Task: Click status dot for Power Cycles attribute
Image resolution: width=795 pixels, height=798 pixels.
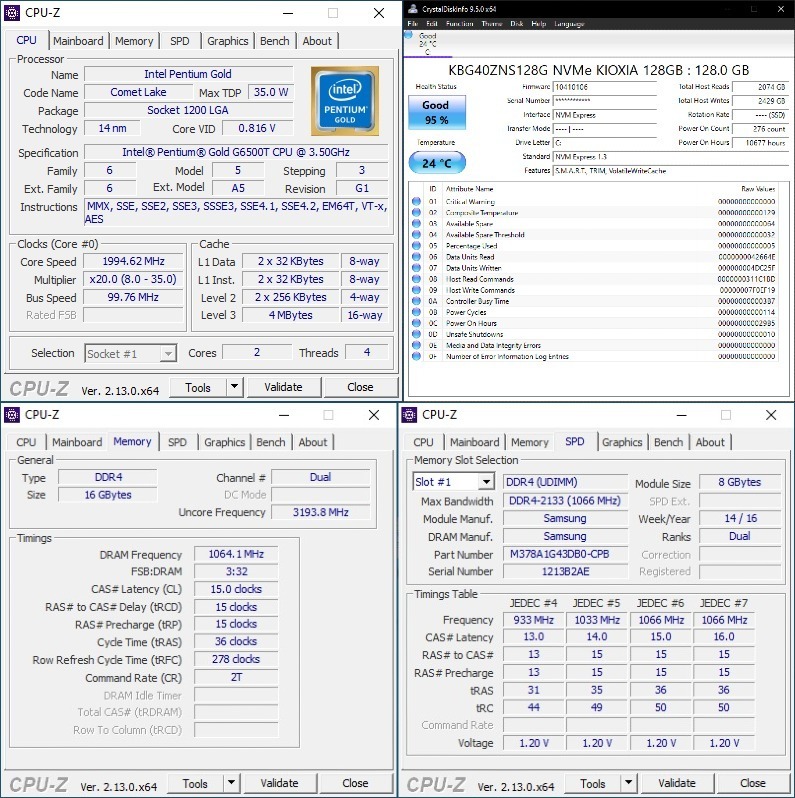Action: [x=416, y=312]
